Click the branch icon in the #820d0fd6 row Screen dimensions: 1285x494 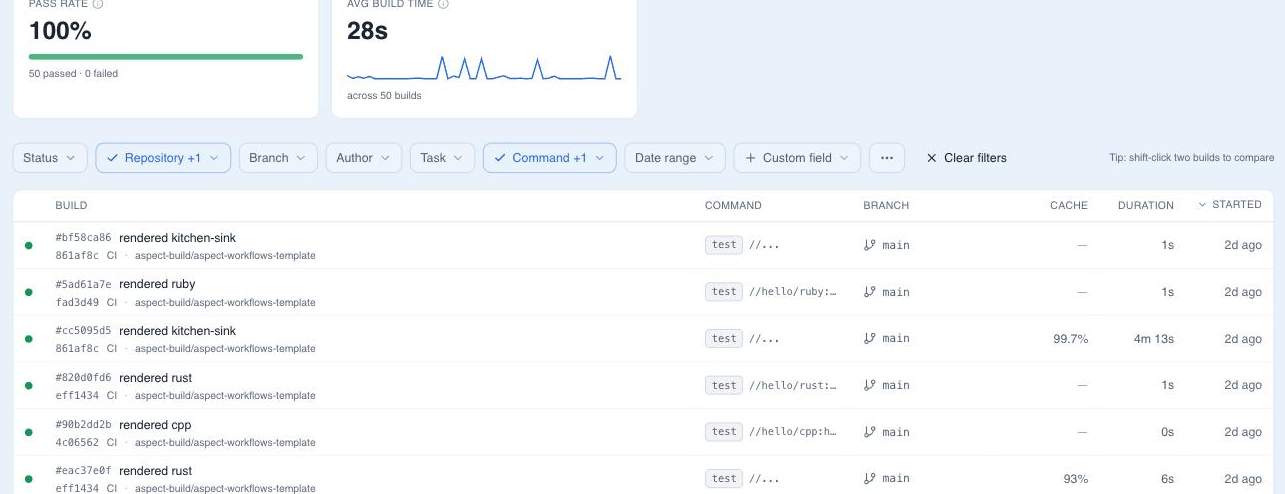[869, 385]
